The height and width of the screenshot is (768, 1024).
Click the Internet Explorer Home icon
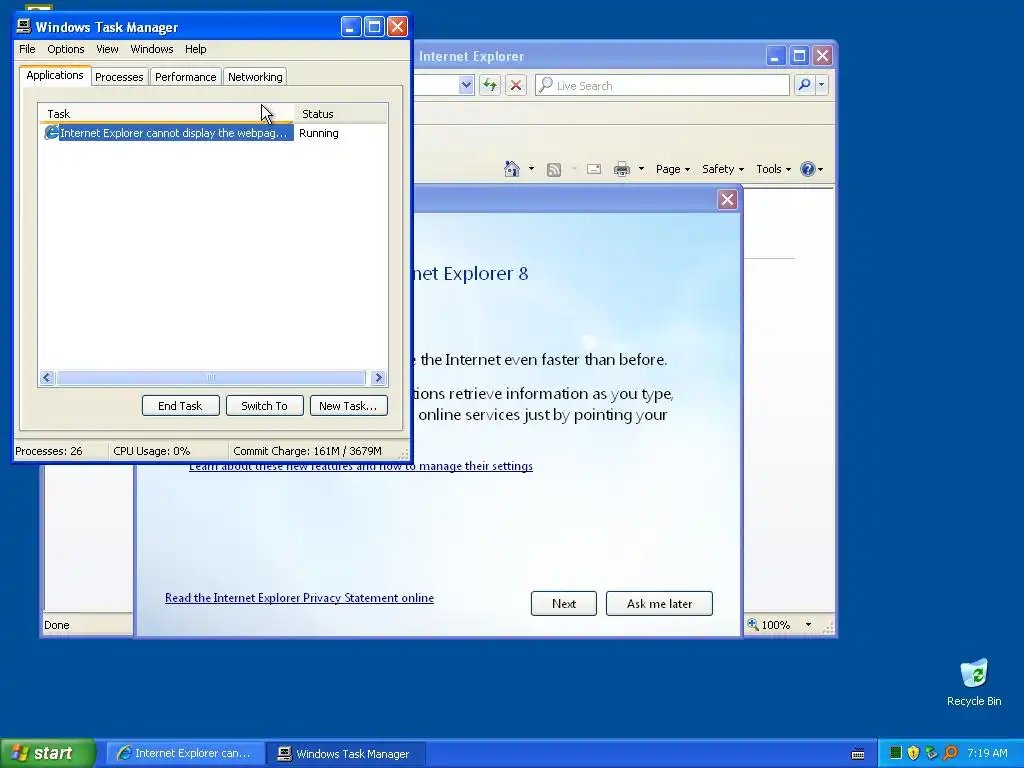[512, 169]
